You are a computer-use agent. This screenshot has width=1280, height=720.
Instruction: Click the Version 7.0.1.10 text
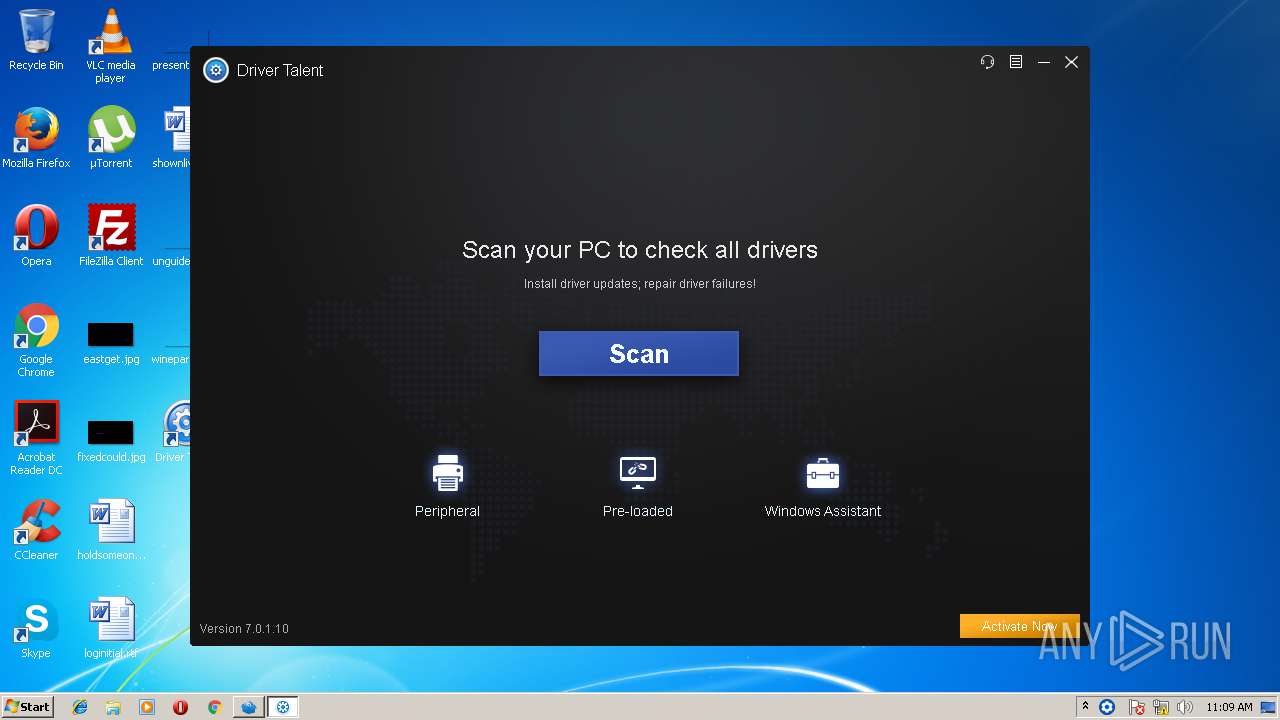point(244,628)
